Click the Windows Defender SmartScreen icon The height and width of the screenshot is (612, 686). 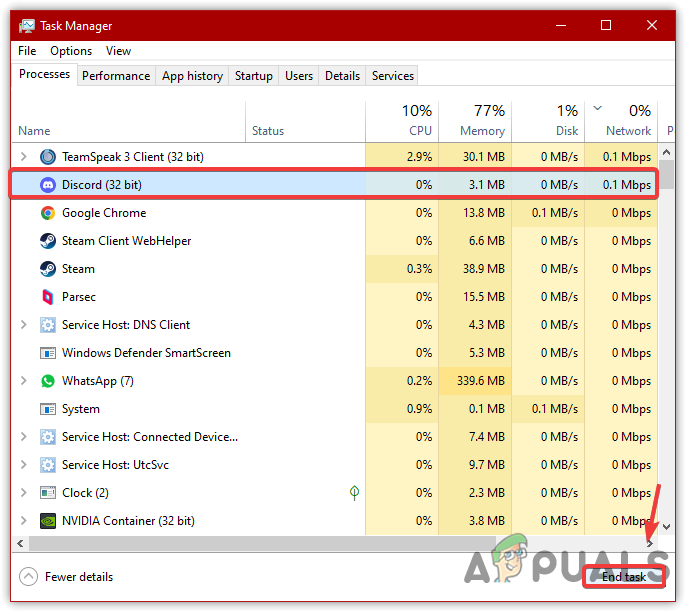(x=48, y=353)
